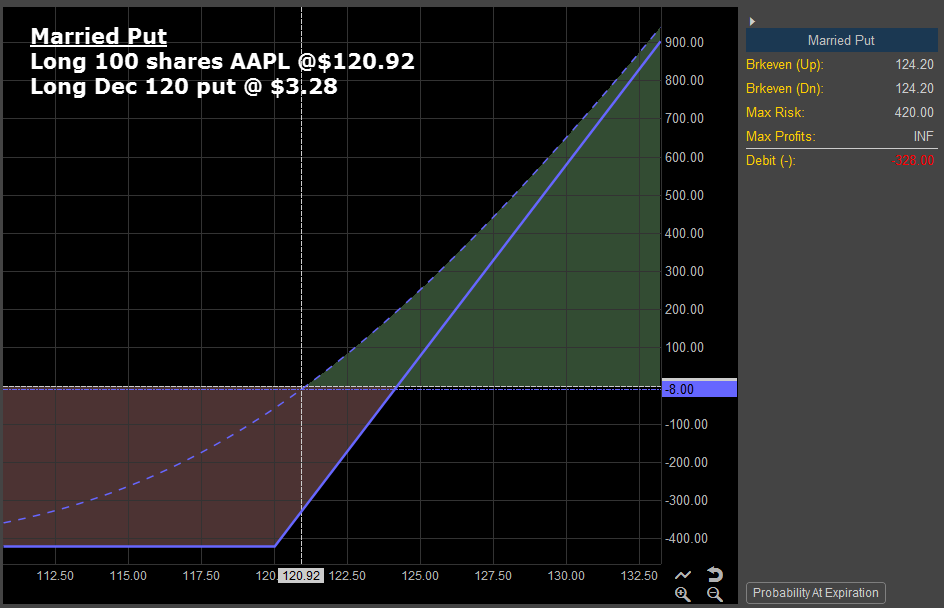The image size is (944, 608).
Task: Click the Long 100 shares AAPL text
Action: click(x=223, y=61)
